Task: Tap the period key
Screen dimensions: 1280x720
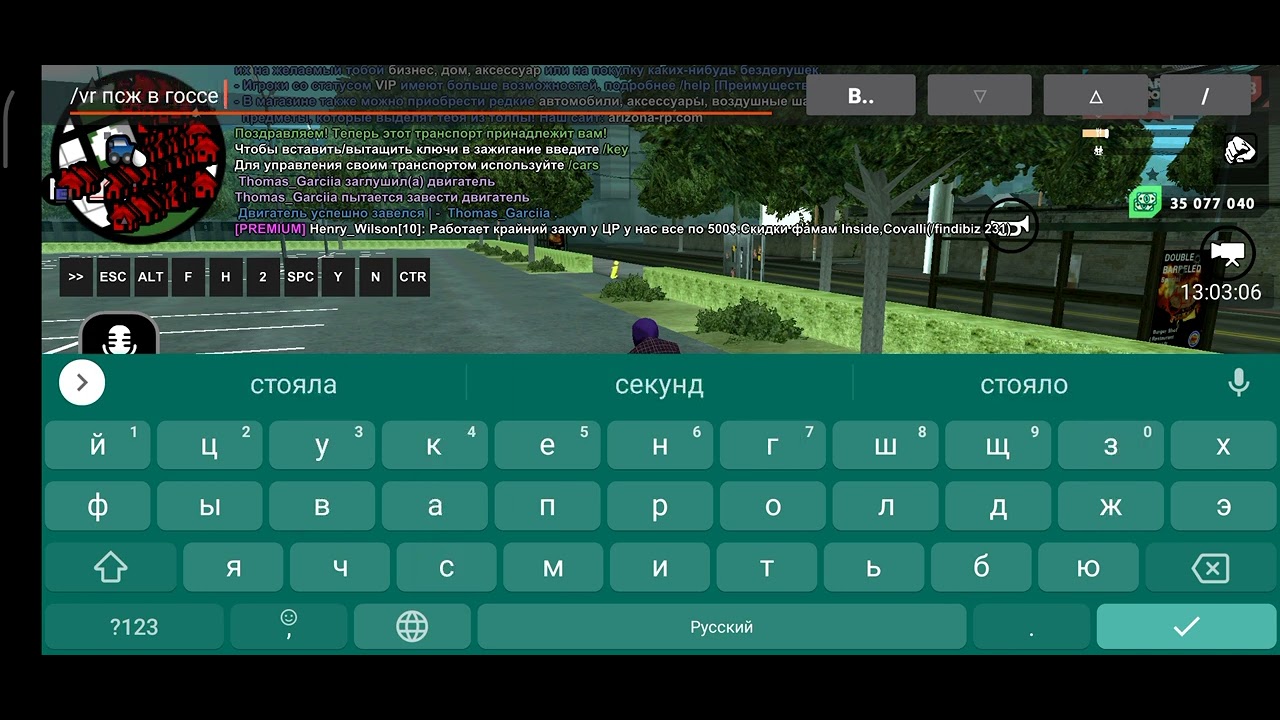Action: point(1031,627)
